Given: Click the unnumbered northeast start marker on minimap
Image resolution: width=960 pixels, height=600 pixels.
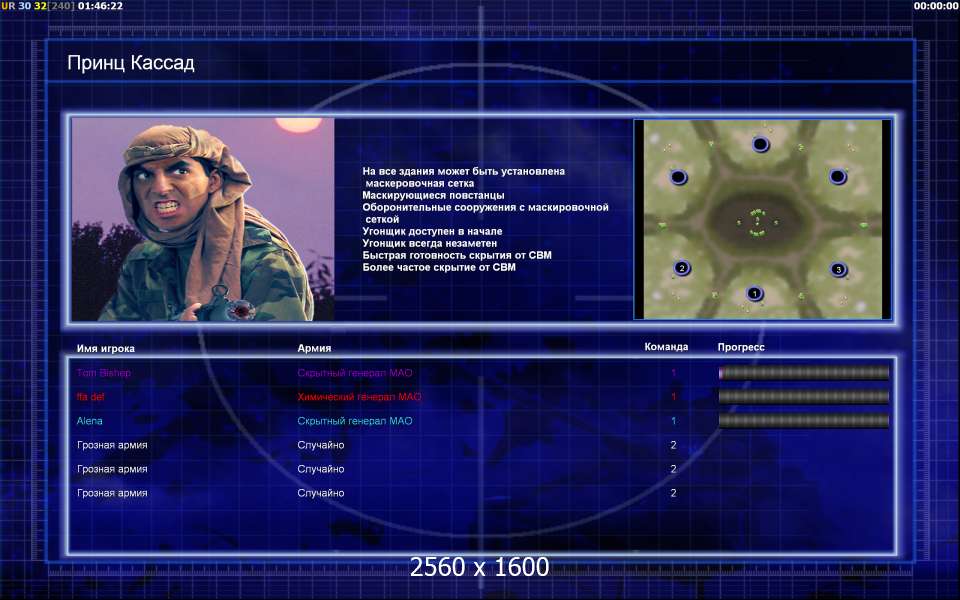Looking at the screenshot, I should point(838,177).
